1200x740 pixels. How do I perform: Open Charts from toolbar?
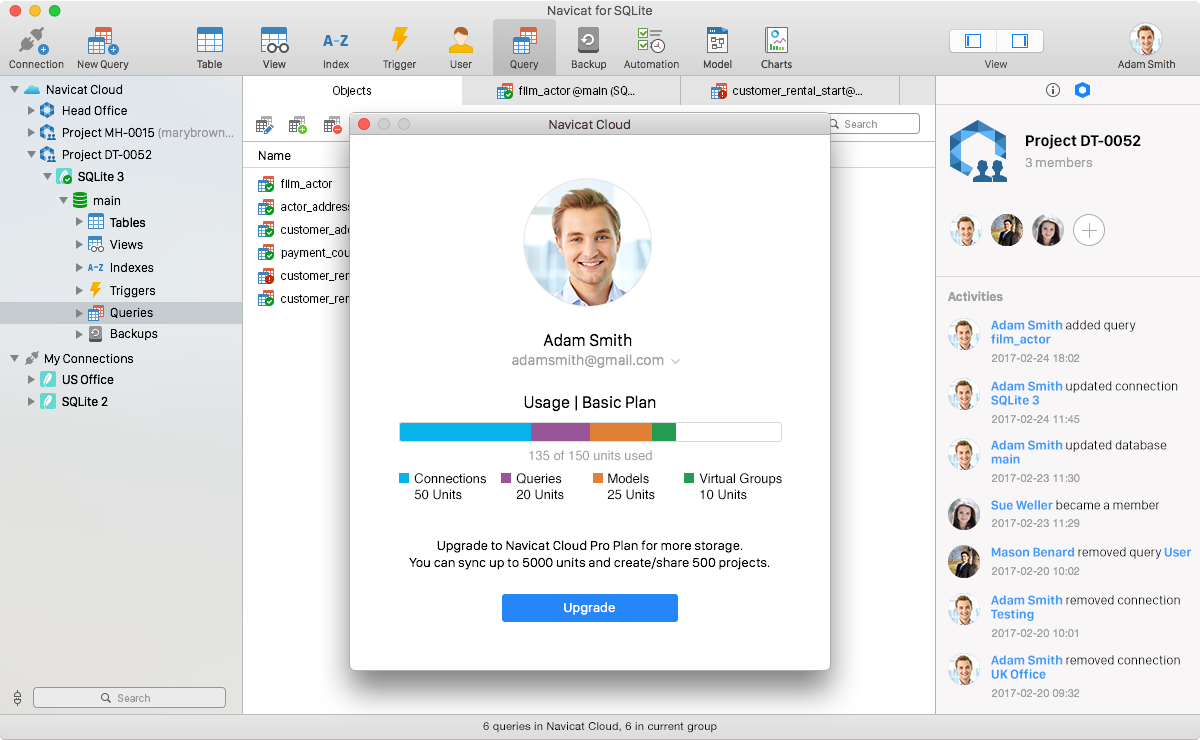click(x=776, y=48)
